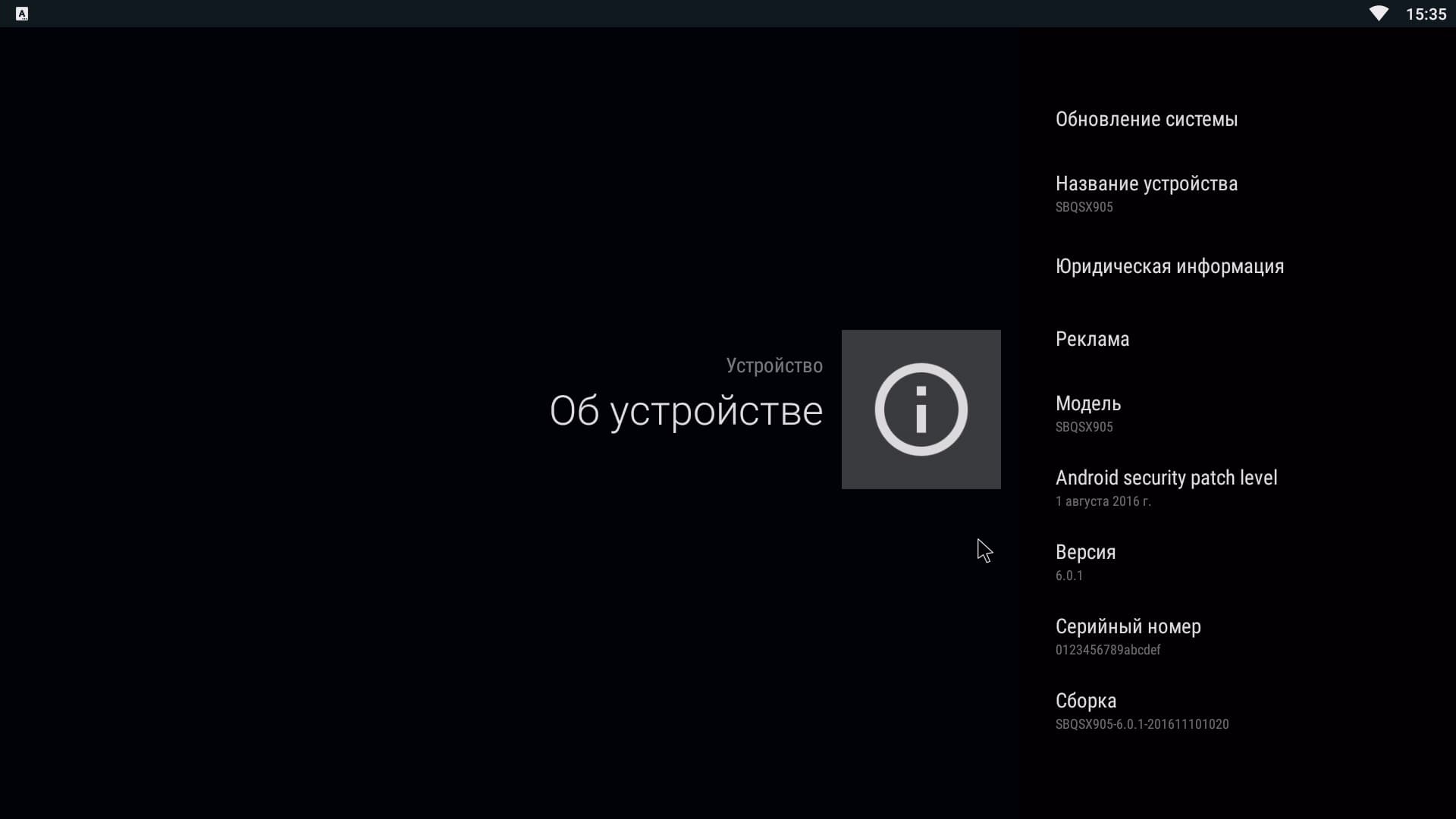Click the Версия entry
Image resolution: width=1456 pixels, height=819 pixels.
point(1085,552)
